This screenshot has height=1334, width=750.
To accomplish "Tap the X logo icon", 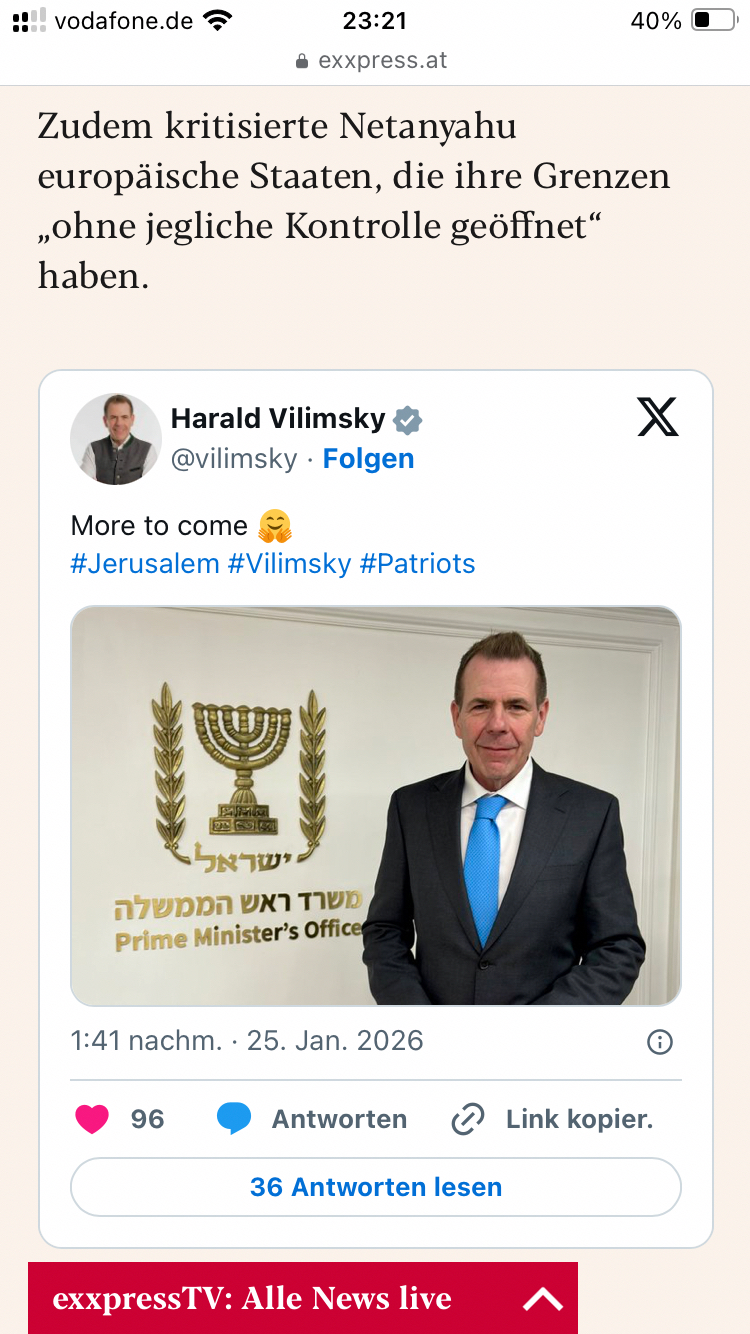I will (657, 417).
